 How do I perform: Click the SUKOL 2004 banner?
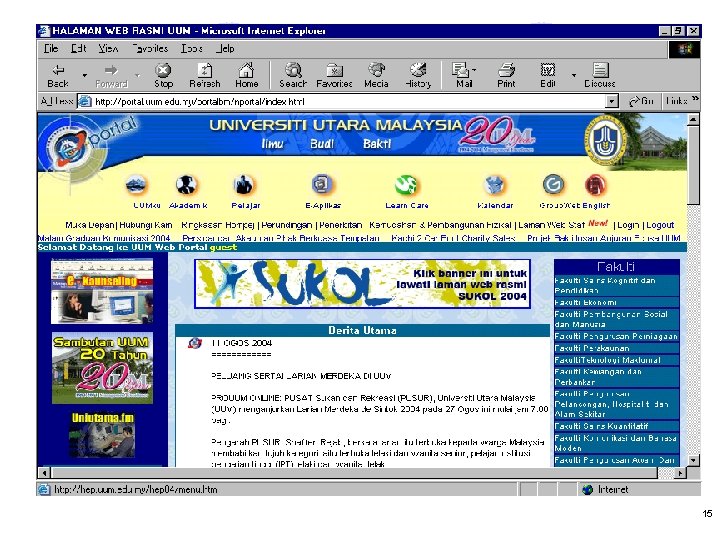pos(362,283)
